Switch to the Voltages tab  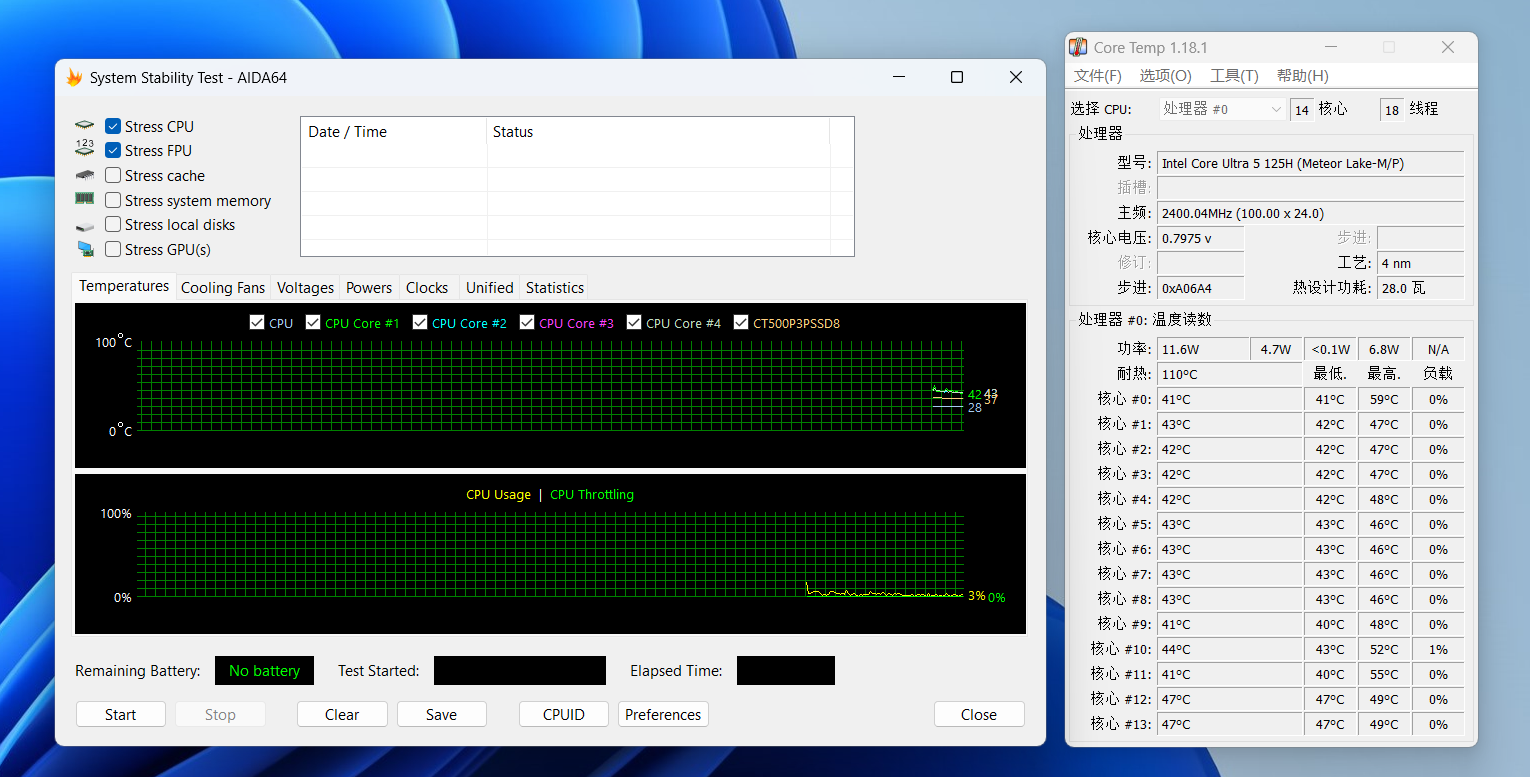(x=305, y=287)
